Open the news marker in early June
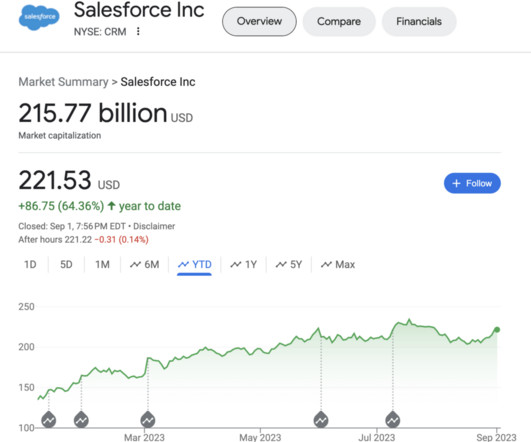Image resolution: width=531 pixels, height=442 pixels. [321, 420]
